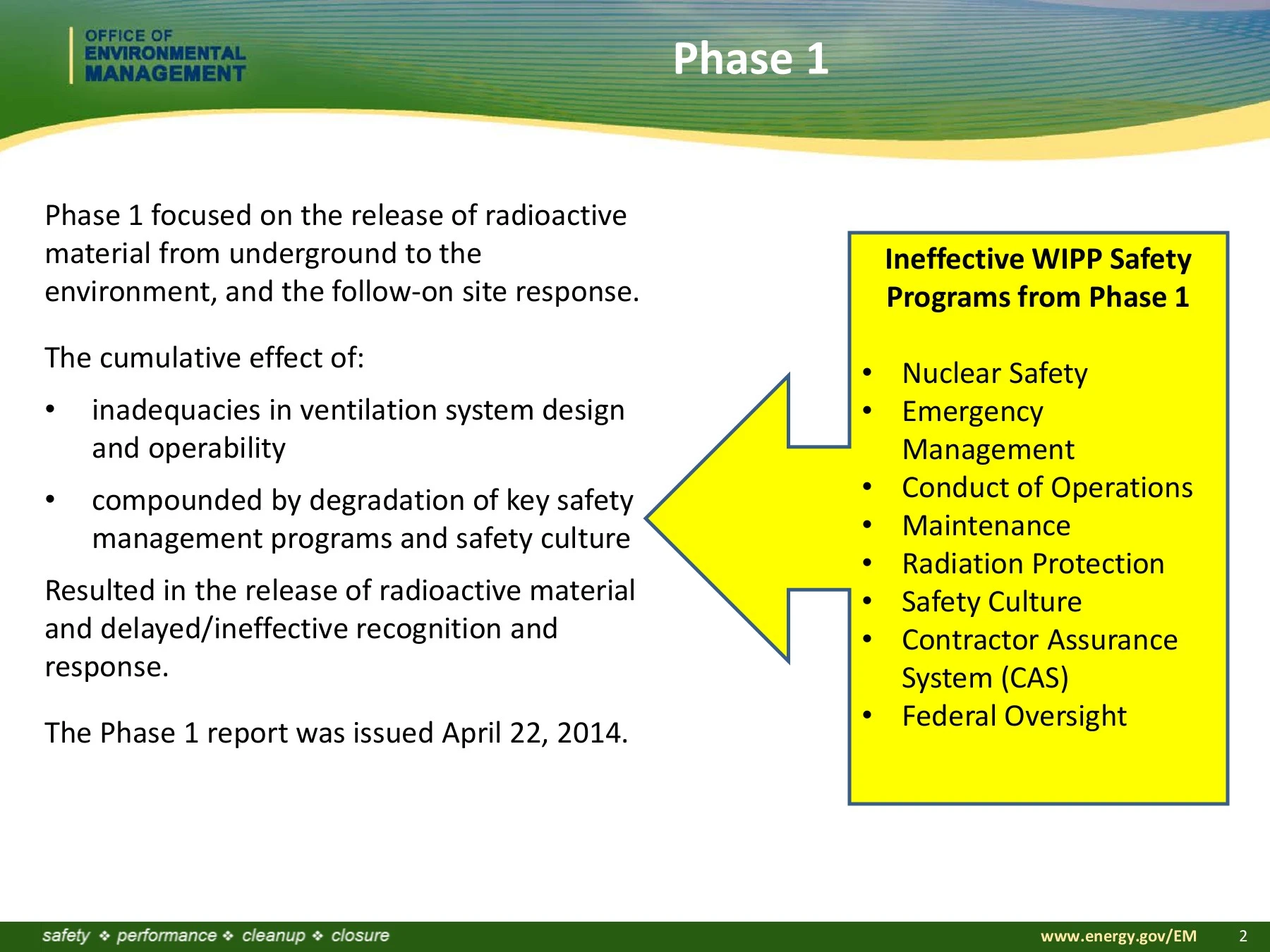Click the 'Phase 1' slide title
The image size is (1270, 952).
pyautogui.click(x=751, y=59)
